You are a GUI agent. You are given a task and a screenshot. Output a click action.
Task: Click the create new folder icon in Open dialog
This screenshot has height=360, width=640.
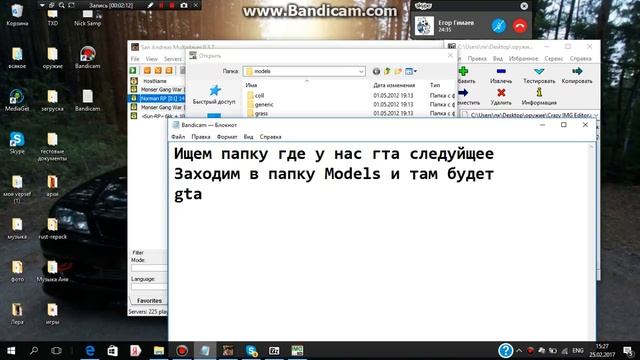pyautogui.click(x=398, y=71)
